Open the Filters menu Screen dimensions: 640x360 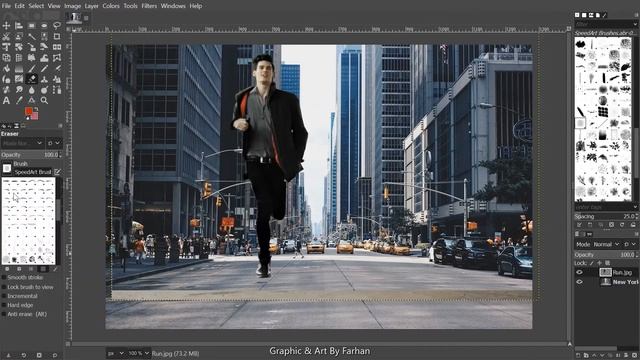click(149, 6)
